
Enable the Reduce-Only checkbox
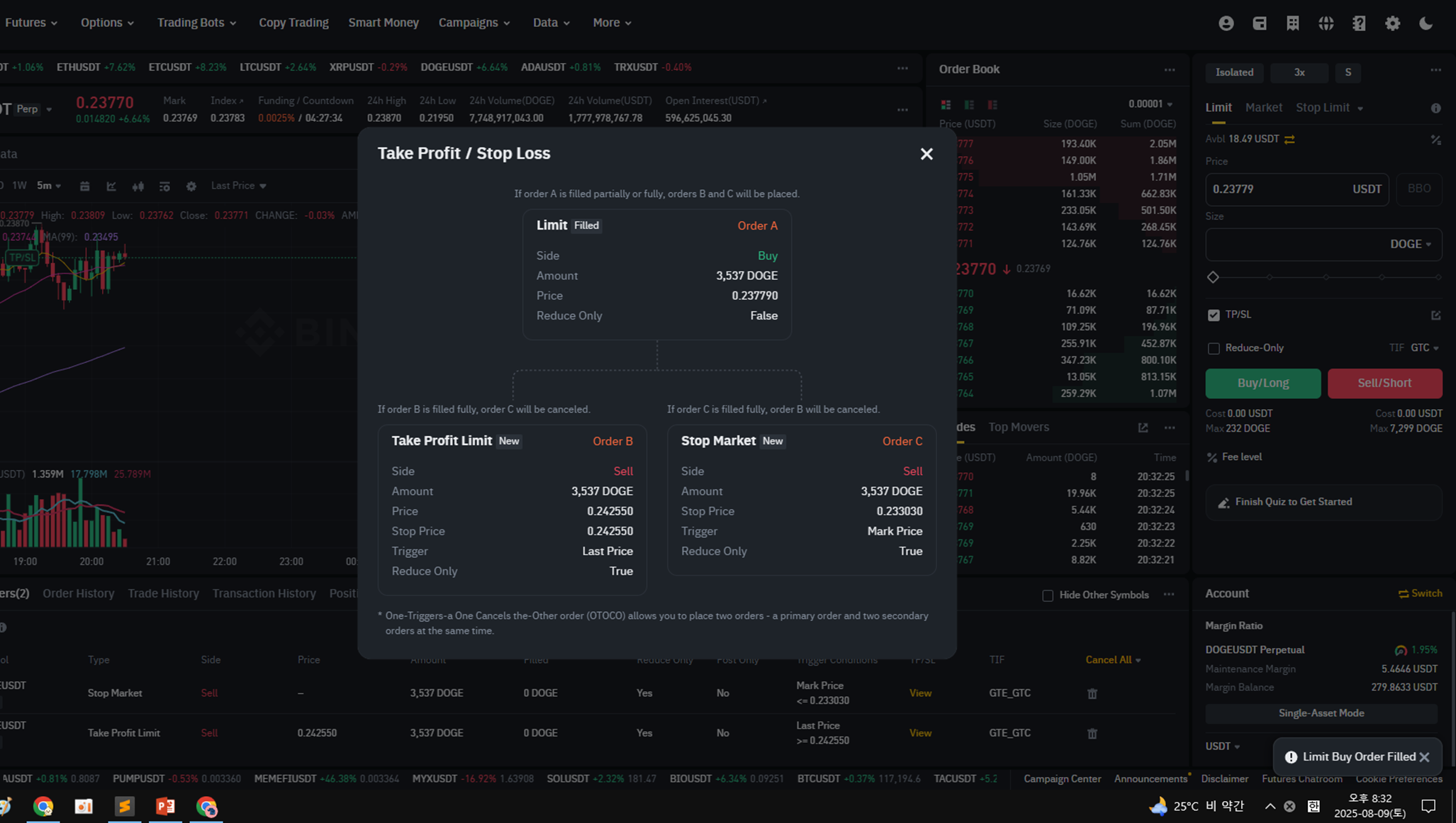tap(1214, 348)
